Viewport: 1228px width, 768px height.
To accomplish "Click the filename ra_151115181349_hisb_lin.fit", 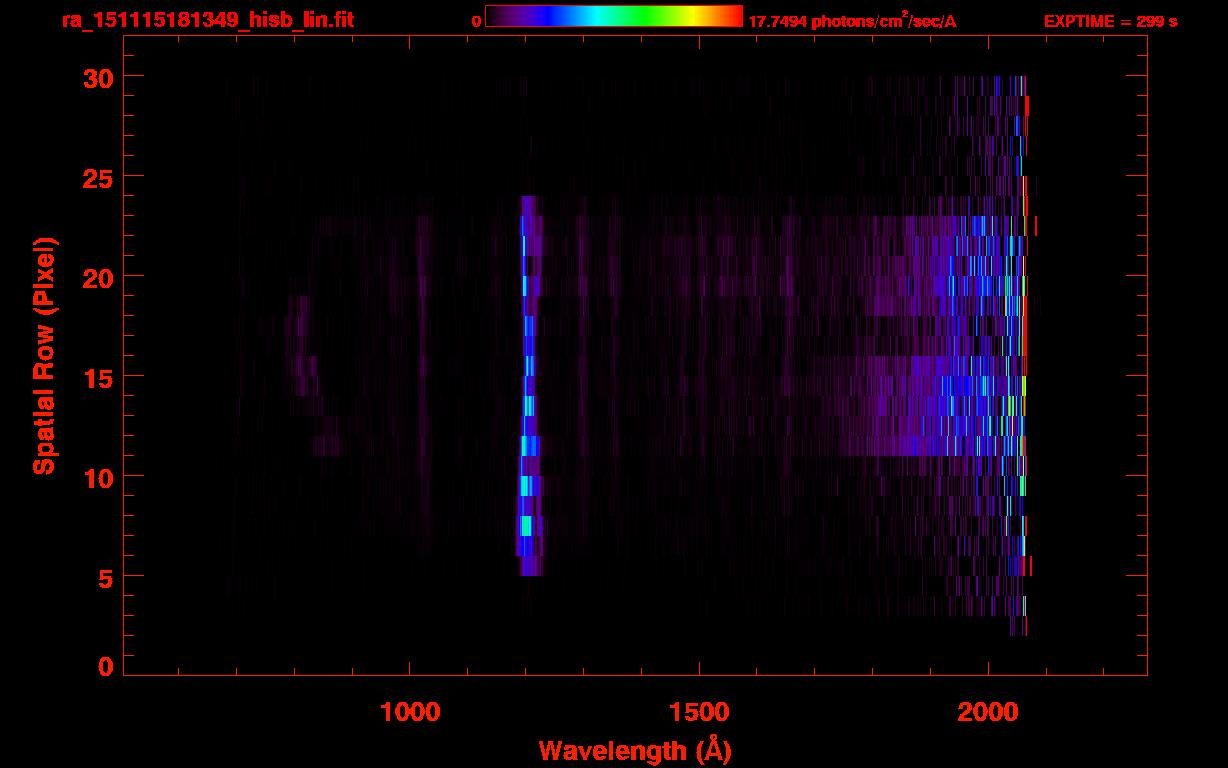I will tap(207, 20).
